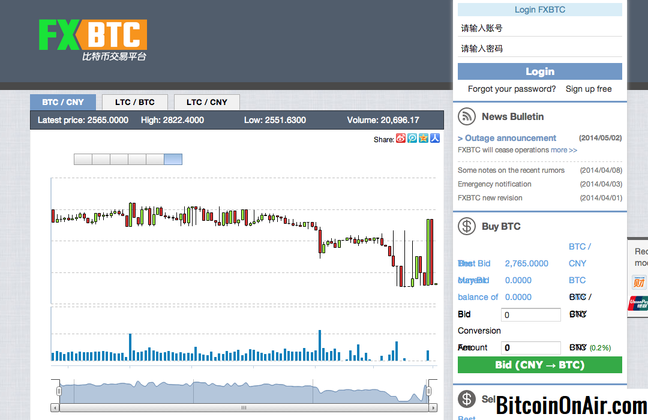Select the fifth chart interval button

pos(155,159)
